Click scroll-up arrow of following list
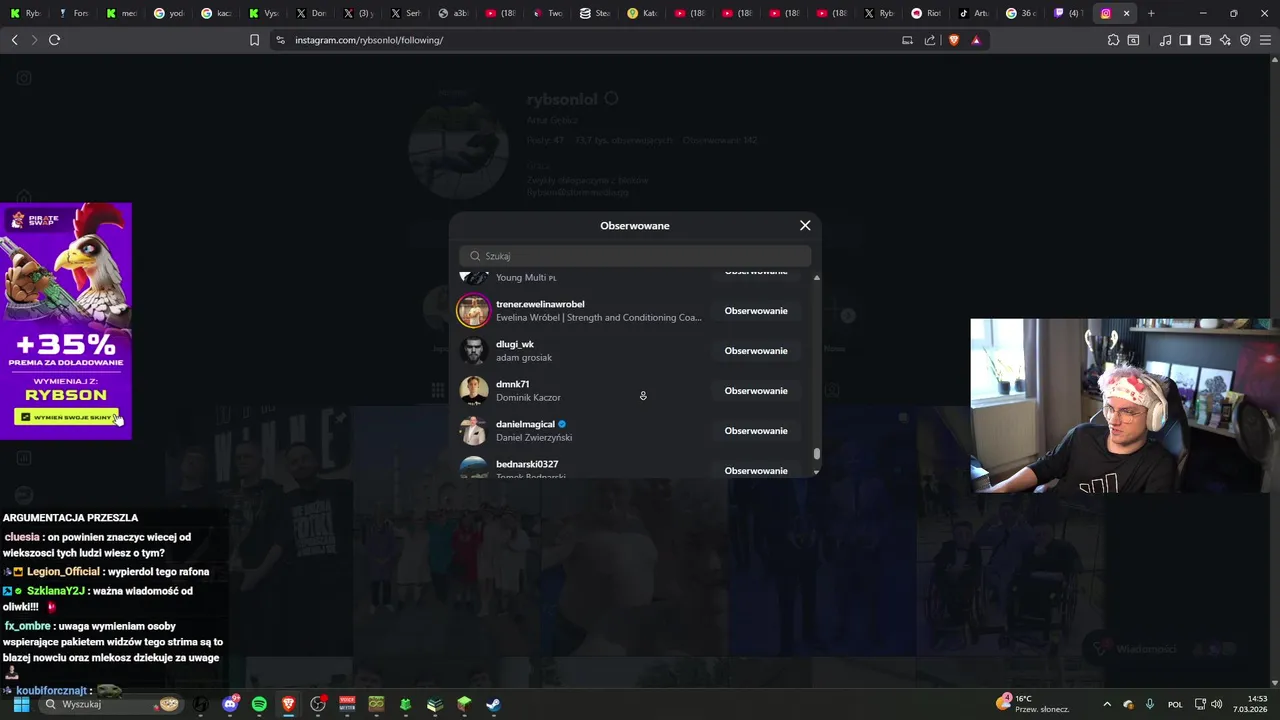 (817, 277)
